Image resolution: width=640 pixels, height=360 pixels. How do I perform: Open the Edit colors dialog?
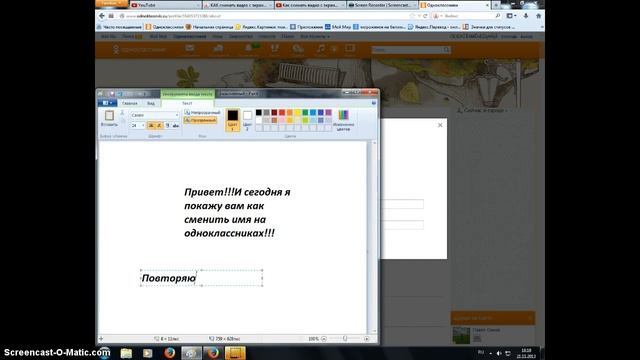pos(343,120)
